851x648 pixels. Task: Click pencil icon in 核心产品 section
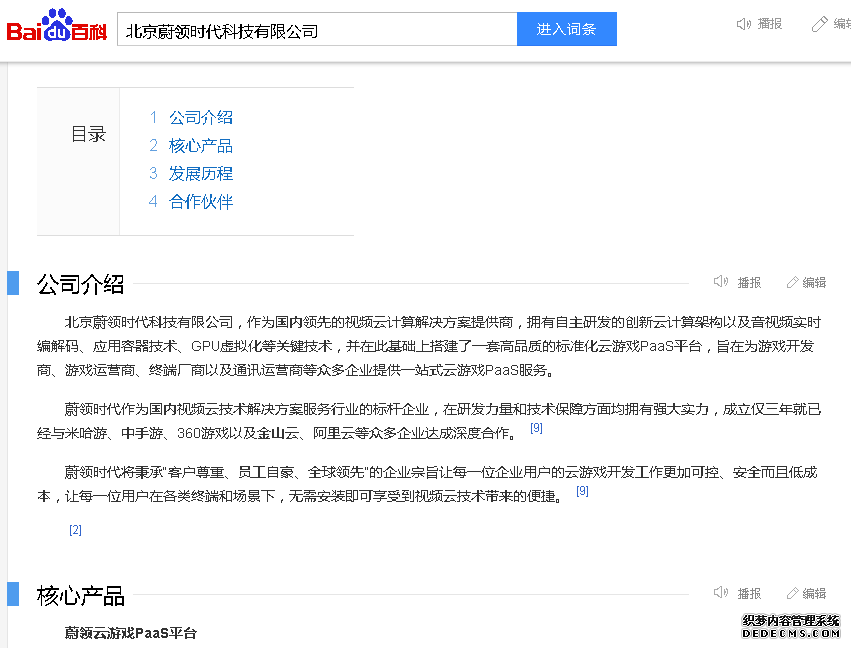click(x=792, y=593)
